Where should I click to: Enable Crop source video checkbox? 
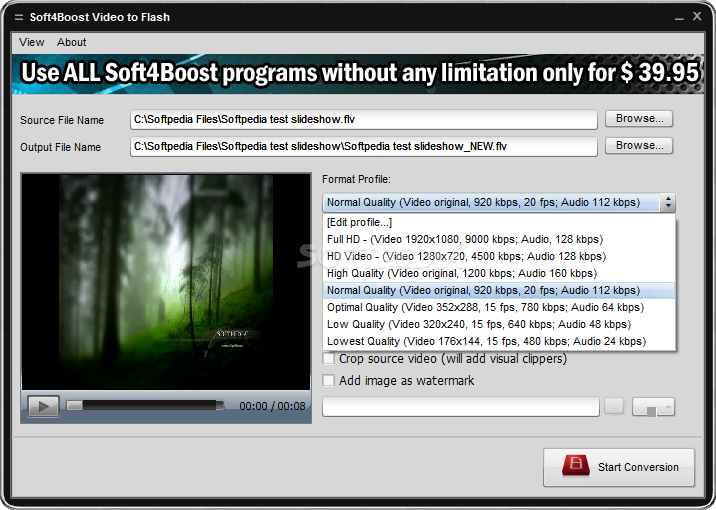click(x=328, y=358)
